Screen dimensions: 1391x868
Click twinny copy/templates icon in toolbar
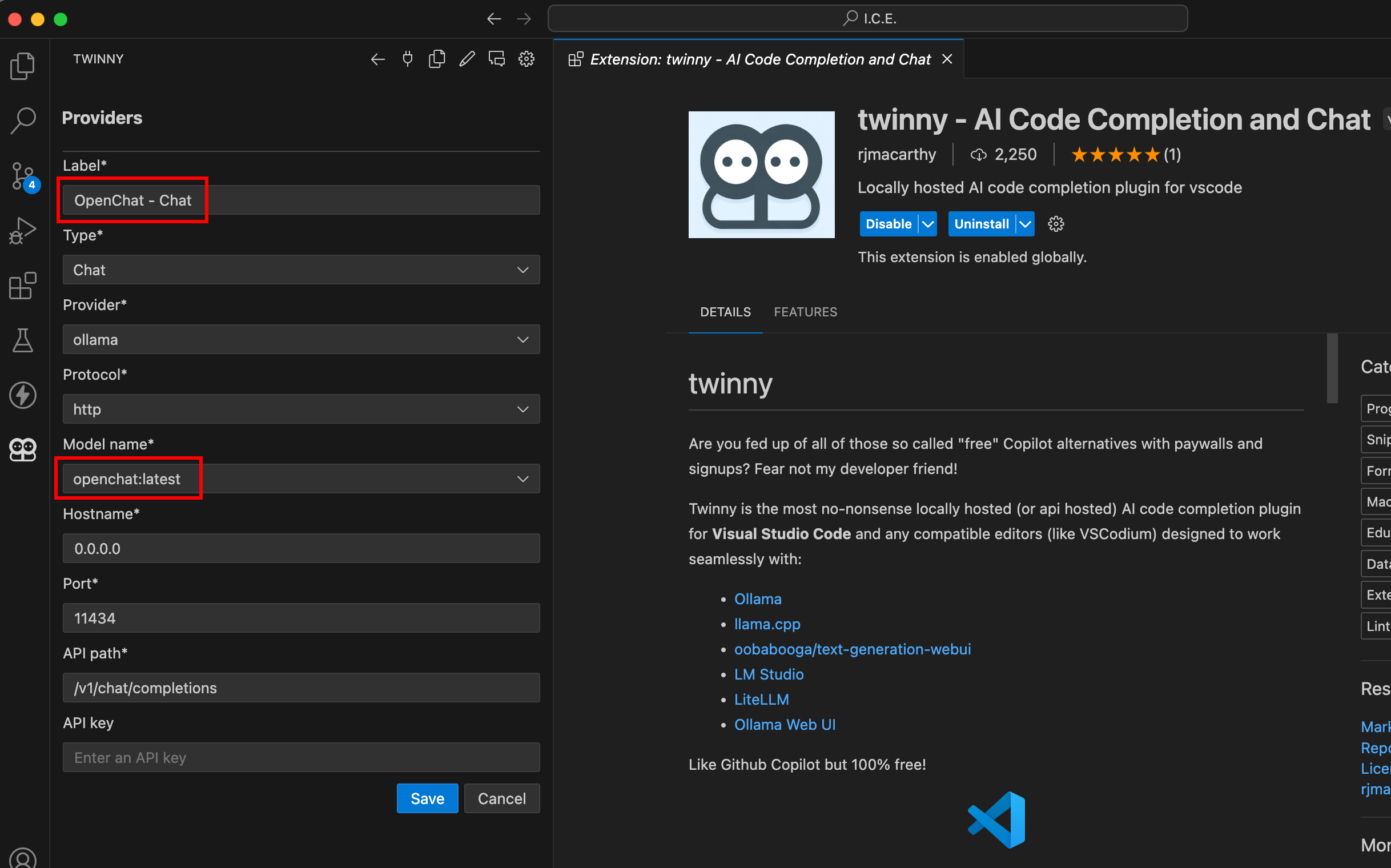437,59
